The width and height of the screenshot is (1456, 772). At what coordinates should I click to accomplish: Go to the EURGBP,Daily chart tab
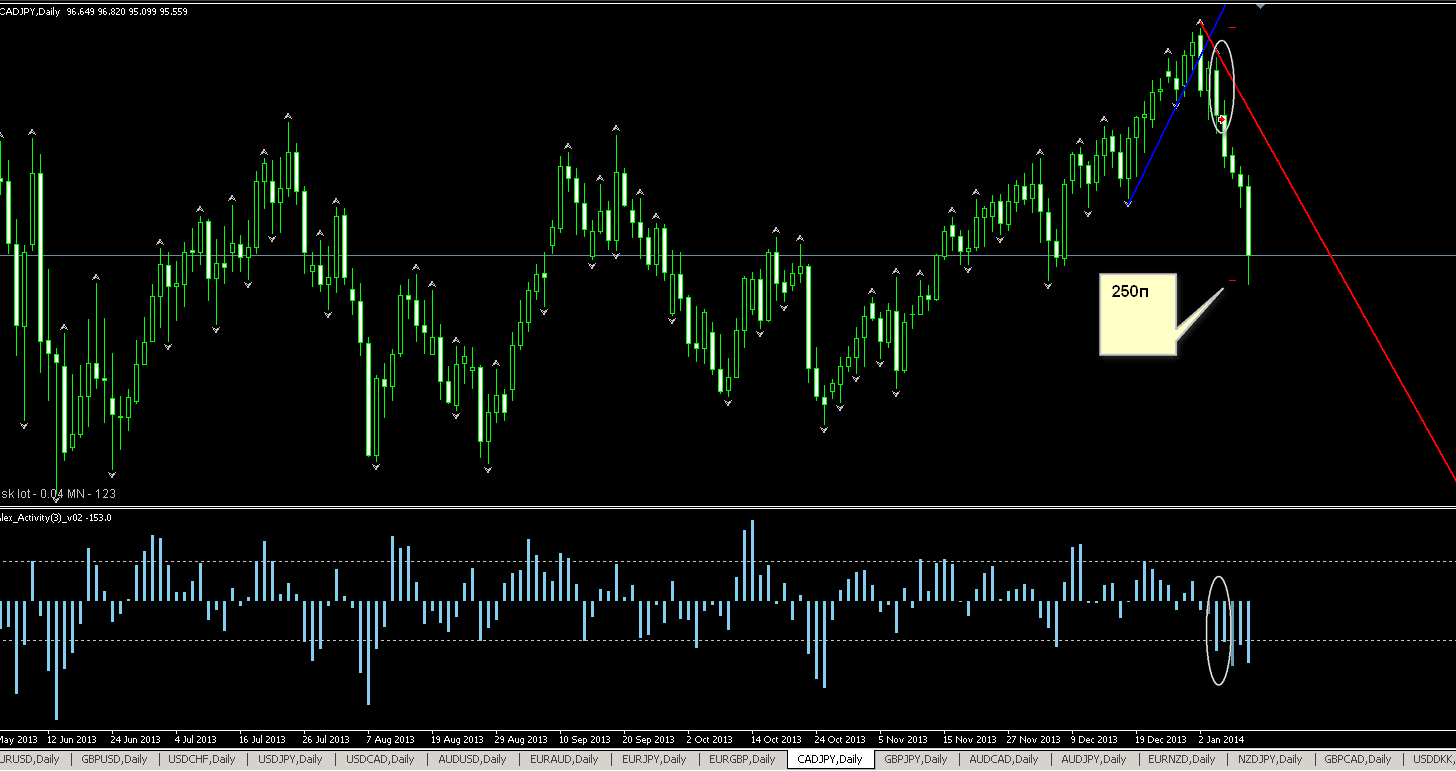pyautogui.click(x=743, y=760)
